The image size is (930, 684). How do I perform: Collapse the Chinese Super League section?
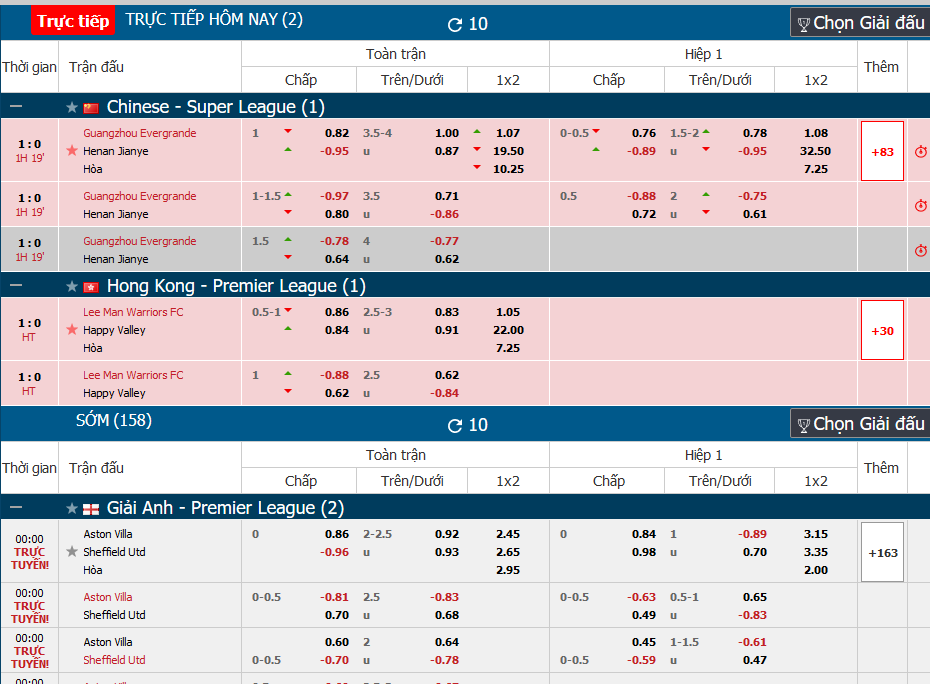point(16,107)
